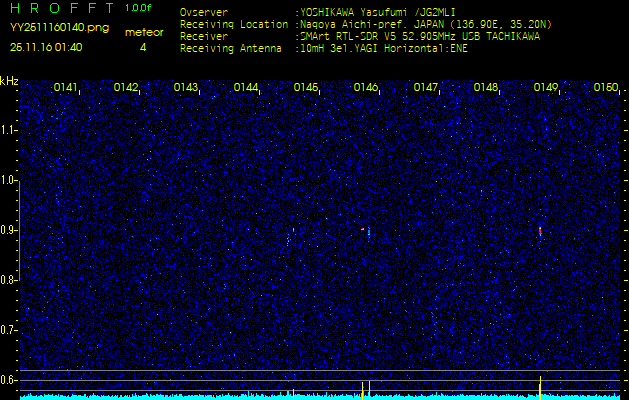Click the 0148 time axis label
The image size is (629, 400).
[x=486, y=87]
